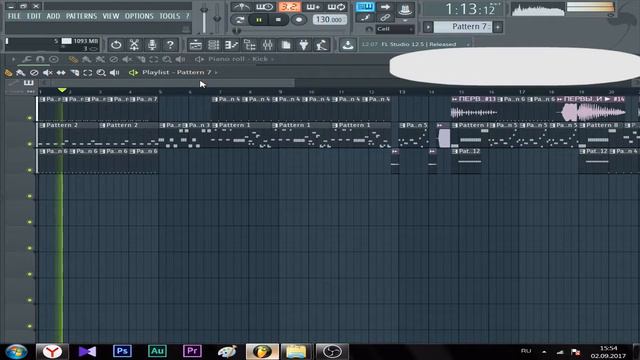Open the plugin picker plug icon
The height and width of the screenshot is (360, 640).
click(x=304, y=45)
